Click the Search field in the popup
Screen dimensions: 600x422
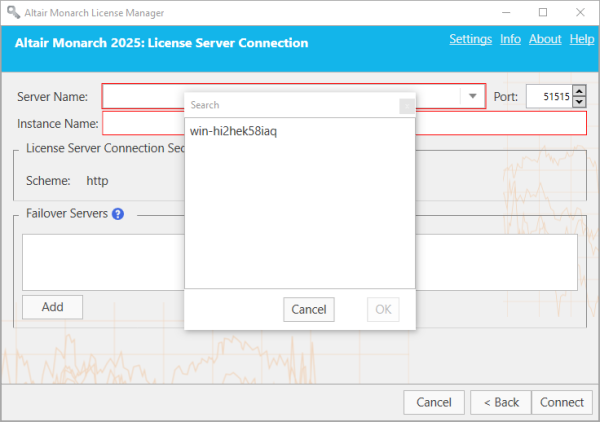tap(292, 105)
